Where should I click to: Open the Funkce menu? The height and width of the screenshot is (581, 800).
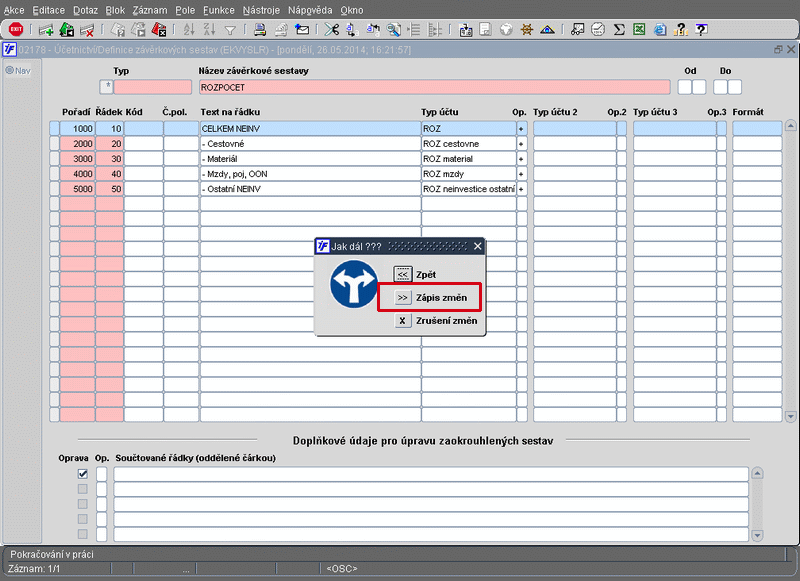coord(218,10)
